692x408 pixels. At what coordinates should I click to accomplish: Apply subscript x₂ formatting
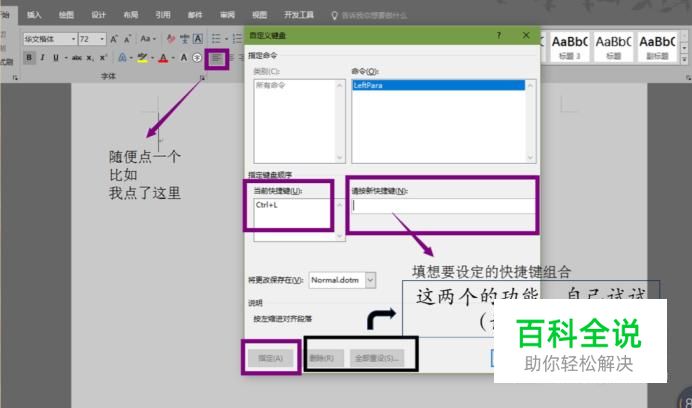pyautogui.click(x=90, y=58)
